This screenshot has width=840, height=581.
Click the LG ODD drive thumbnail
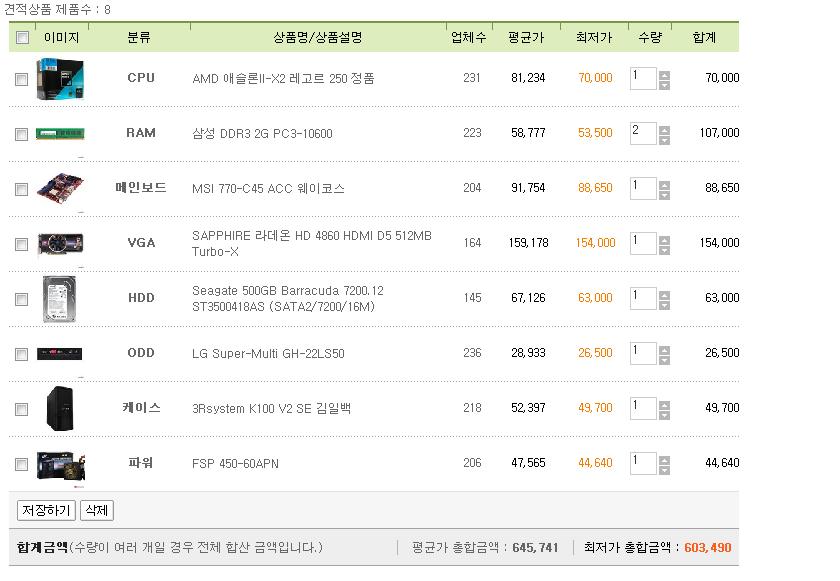coord(59,353)
